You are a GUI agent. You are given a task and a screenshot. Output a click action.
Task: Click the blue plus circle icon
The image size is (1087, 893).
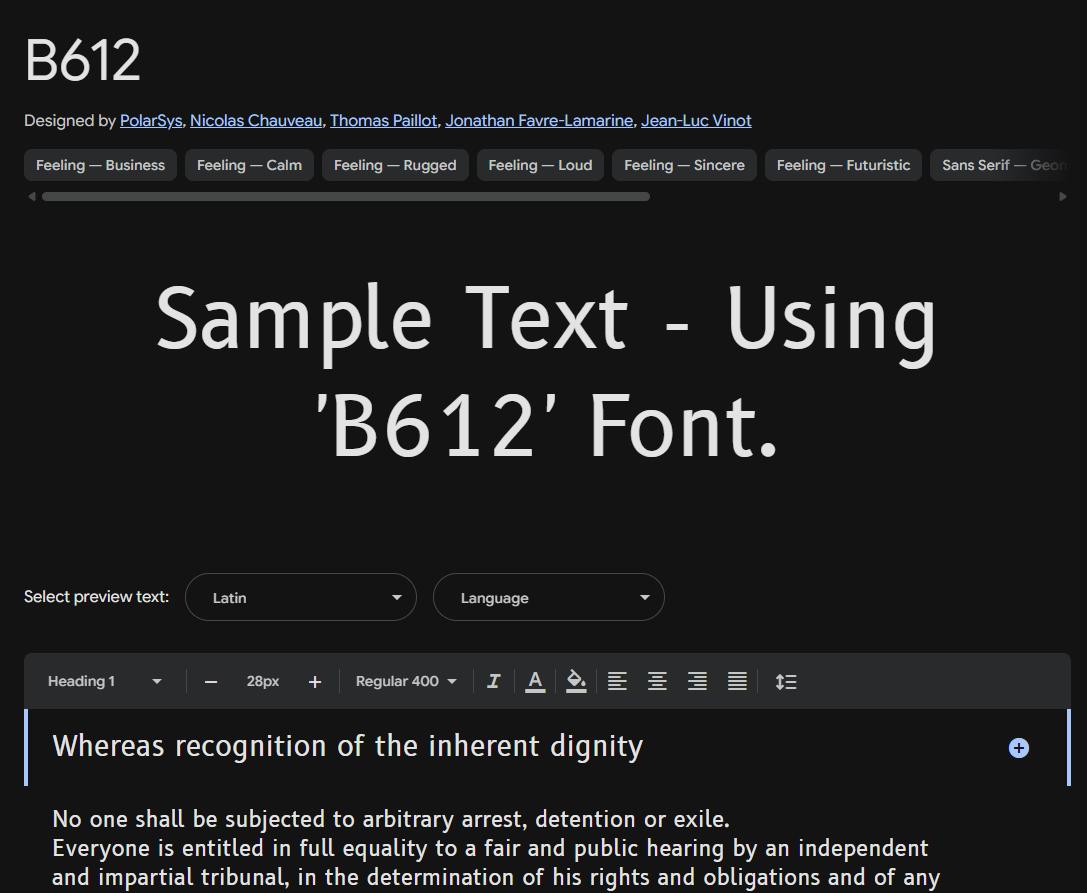click(x=1018, y=748)
